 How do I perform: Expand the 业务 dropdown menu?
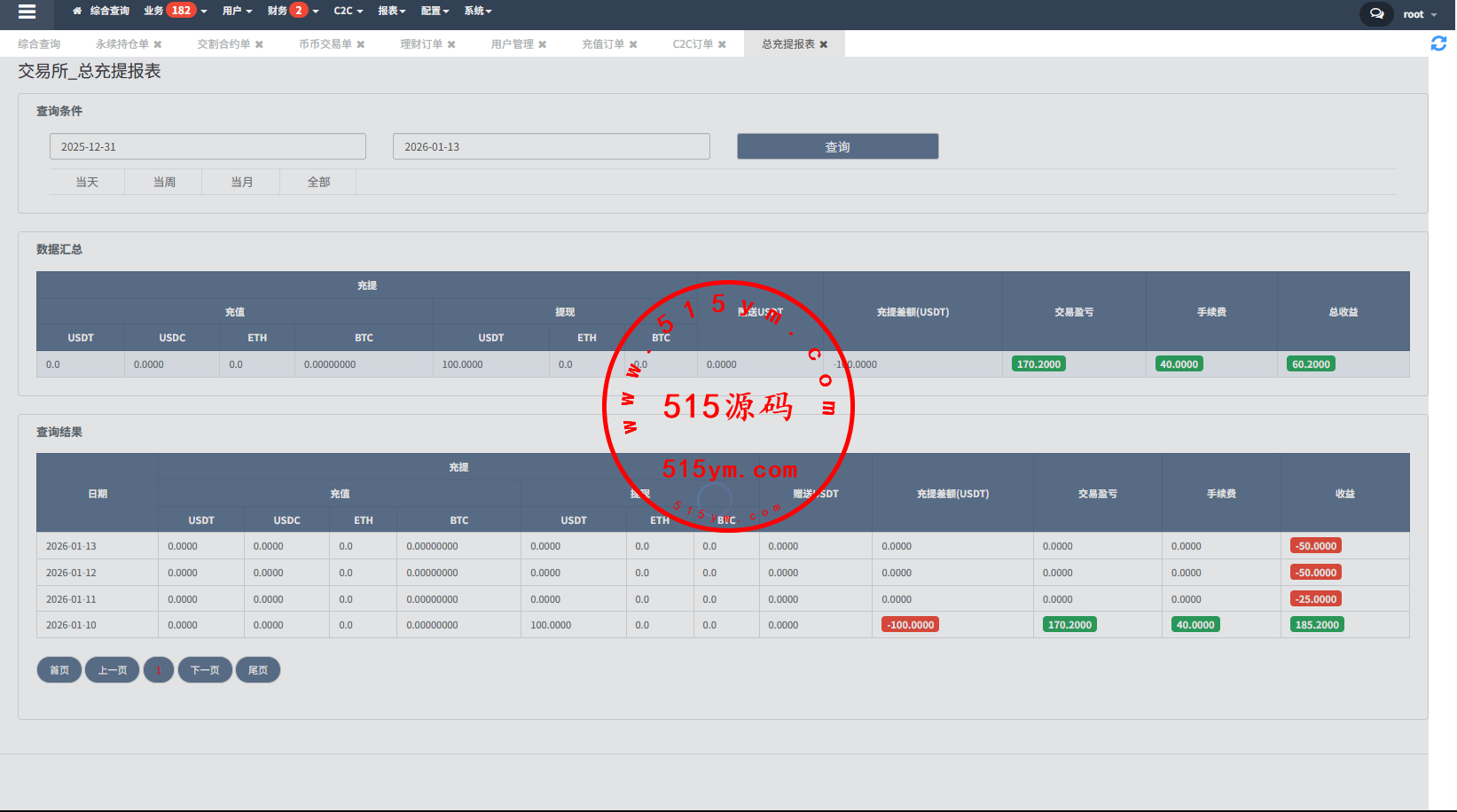pos(175,11)
